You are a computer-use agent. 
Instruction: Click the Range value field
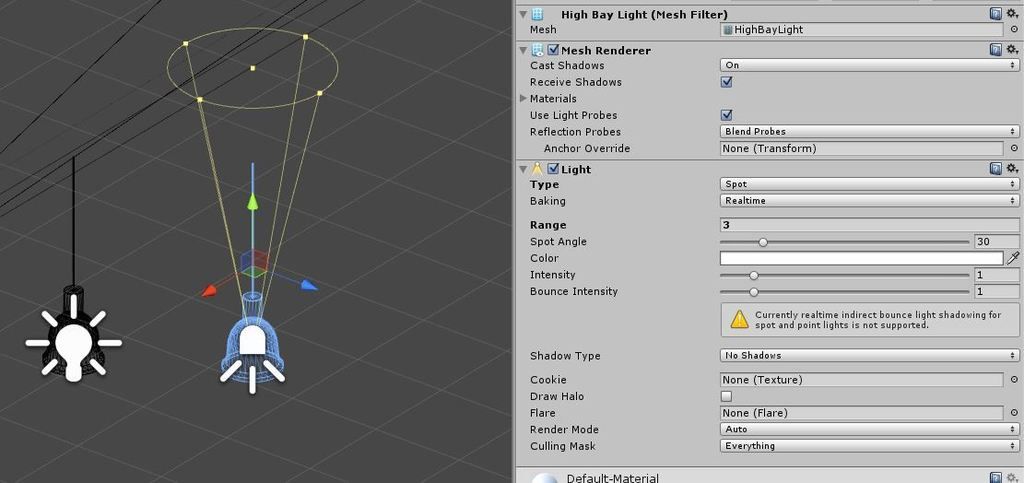click(869, 225)
